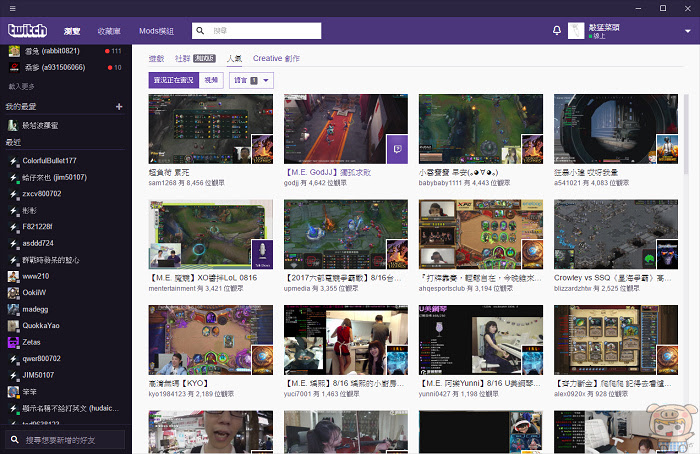This screenshot has height=454, width=700.
Task: Click StarCraft box art on blizzardzhtw stream
Action: 667,254
